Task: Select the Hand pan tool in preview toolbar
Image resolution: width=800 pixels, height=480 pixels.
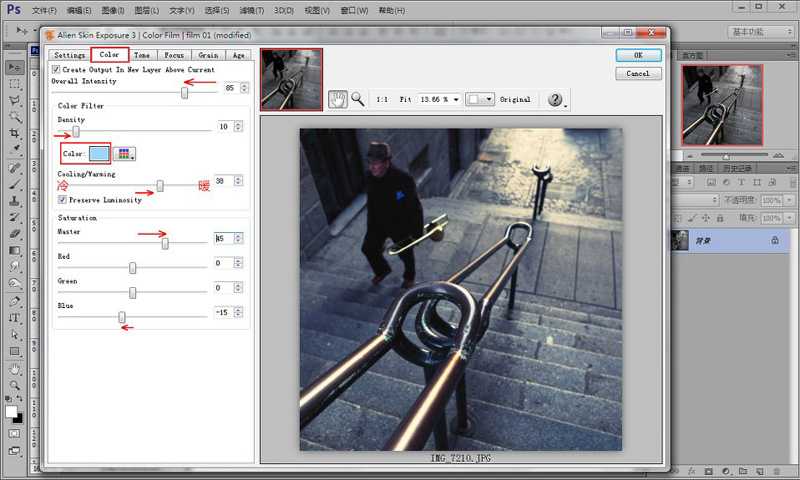Action: 338,99
